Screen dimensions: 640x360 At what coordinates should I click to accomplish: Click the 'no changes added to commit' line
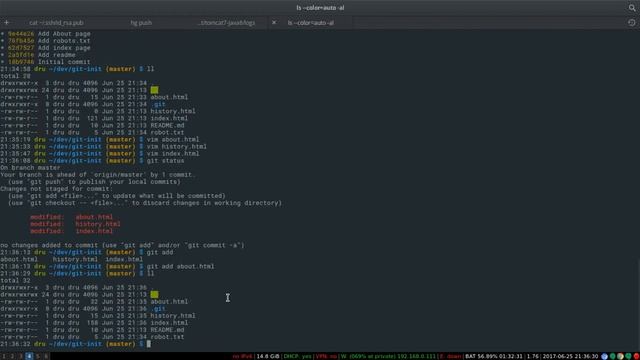(x=122, y=245)
